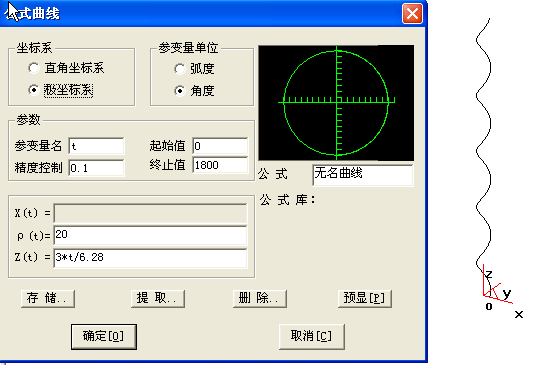Click the green circle curve preview
This screenshot has width=558, height=365.
pos(336,103)
